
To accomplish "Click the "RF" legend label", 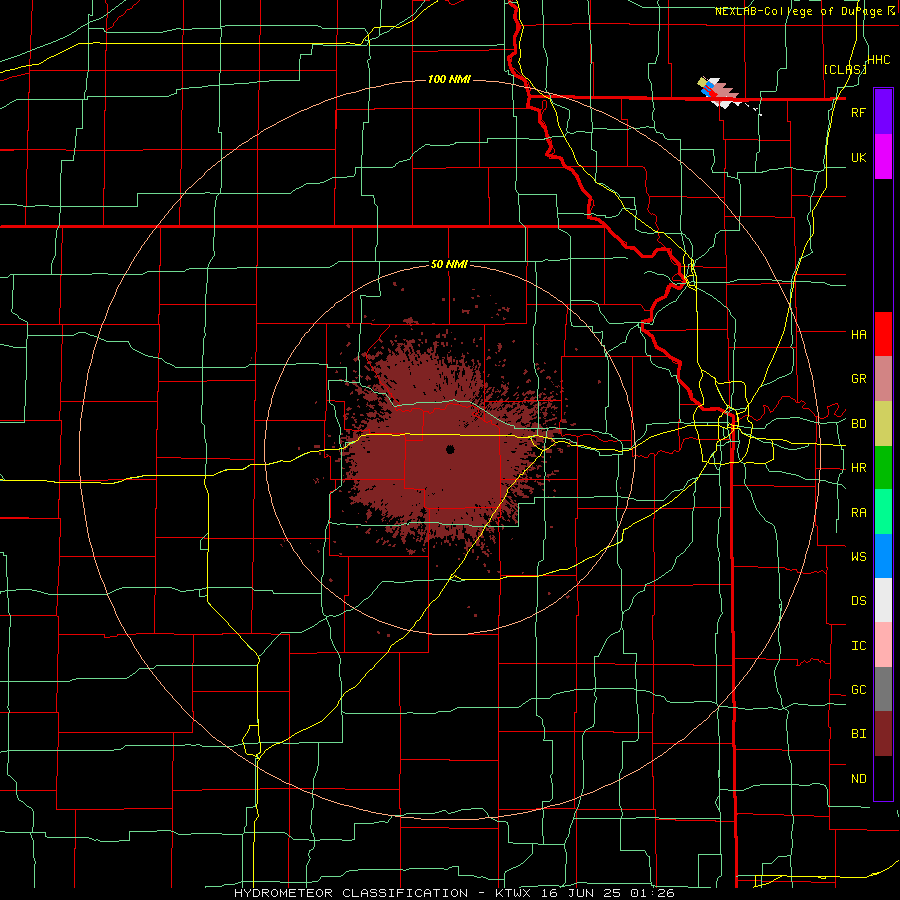I will point(858,112).
